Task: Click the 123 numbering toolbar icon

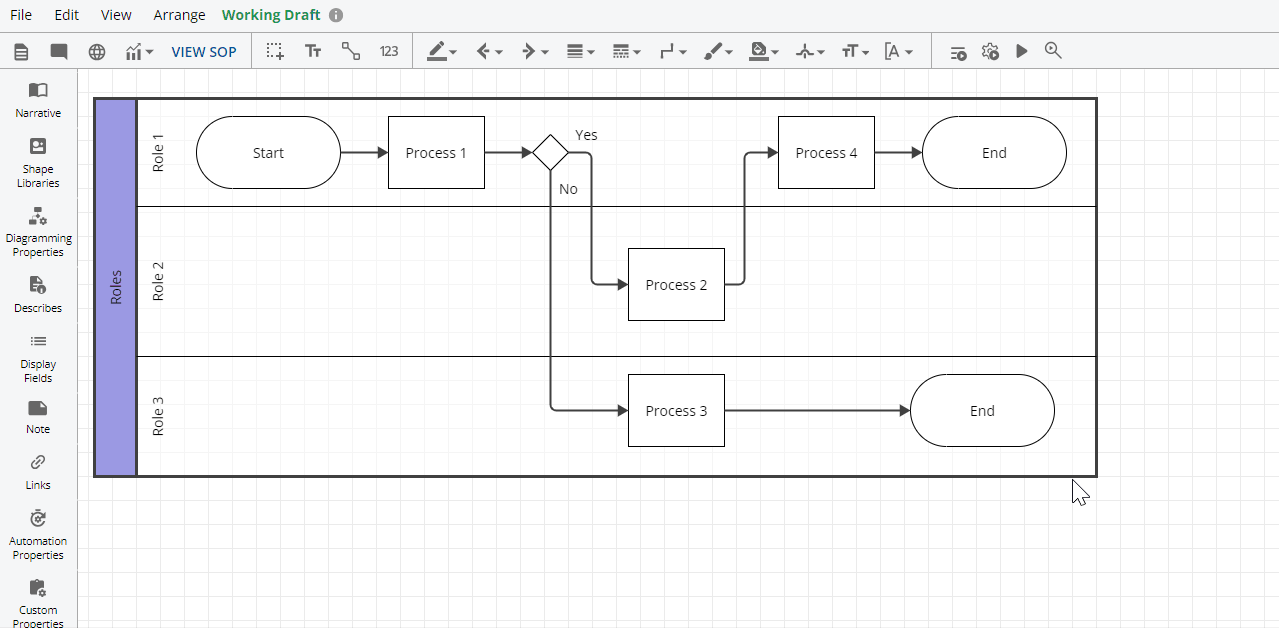Action: 388,51
